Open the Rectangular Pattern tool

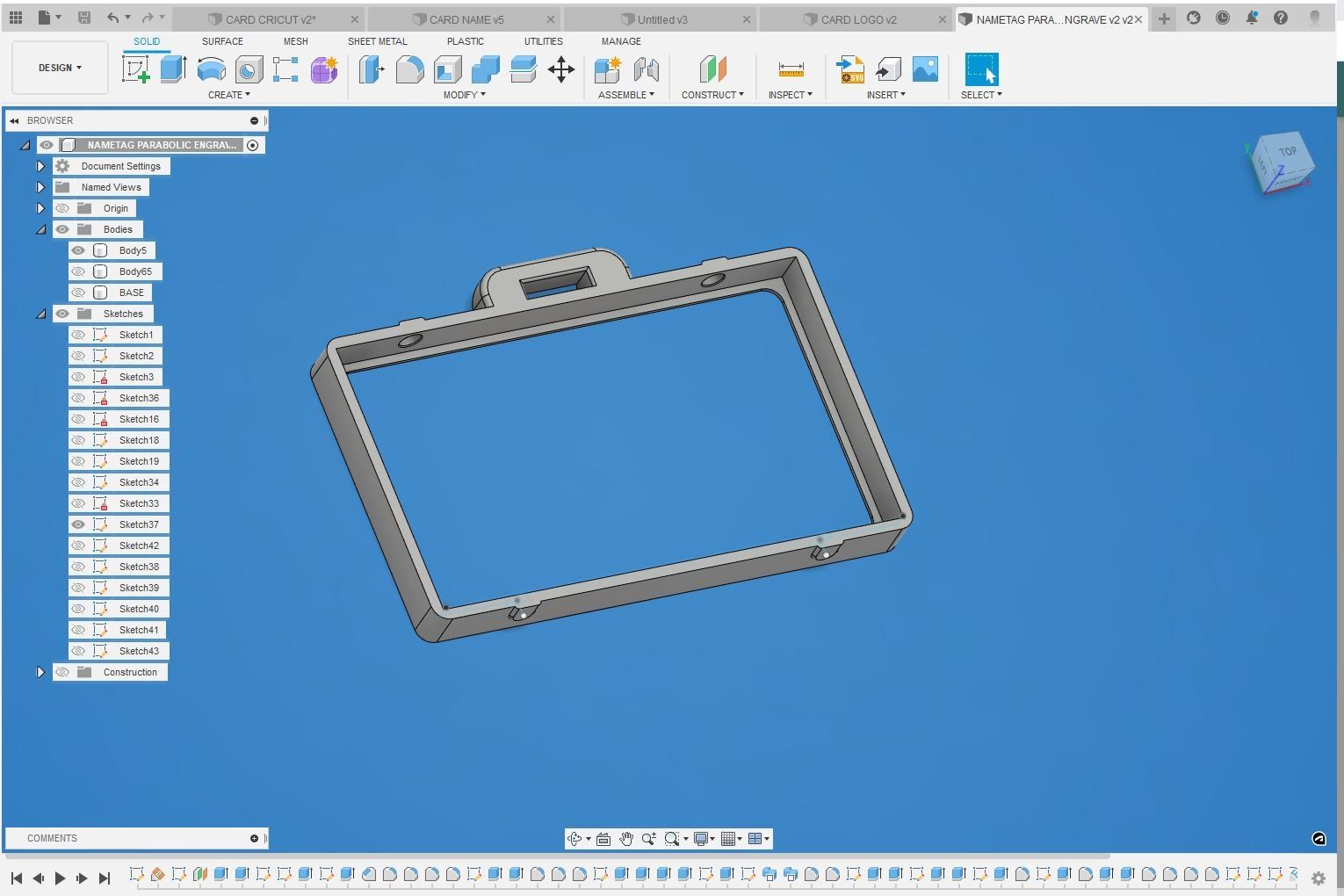(x=285, y=69)
